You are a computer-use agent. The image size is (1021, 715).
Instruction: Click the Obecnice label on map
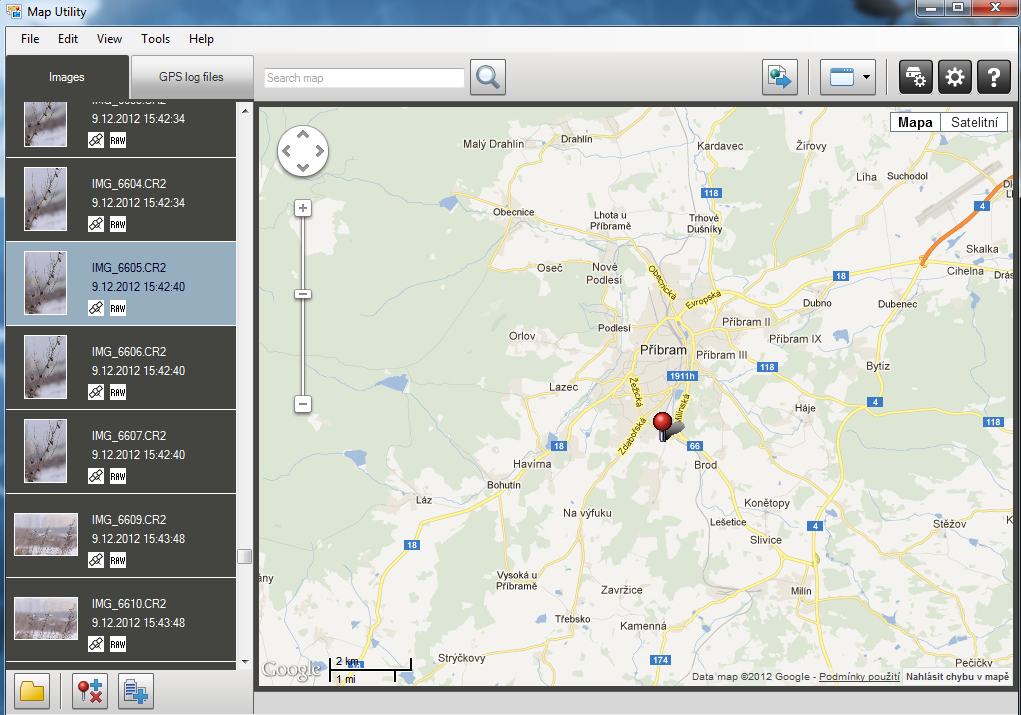pos(513,212)
